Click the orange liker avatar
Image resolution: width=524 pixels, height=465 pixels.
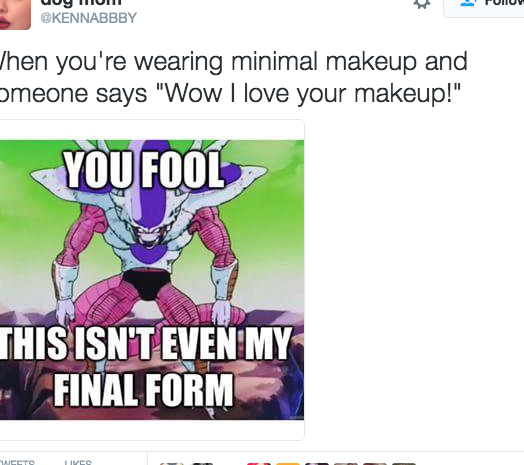(x=288, y=464)
